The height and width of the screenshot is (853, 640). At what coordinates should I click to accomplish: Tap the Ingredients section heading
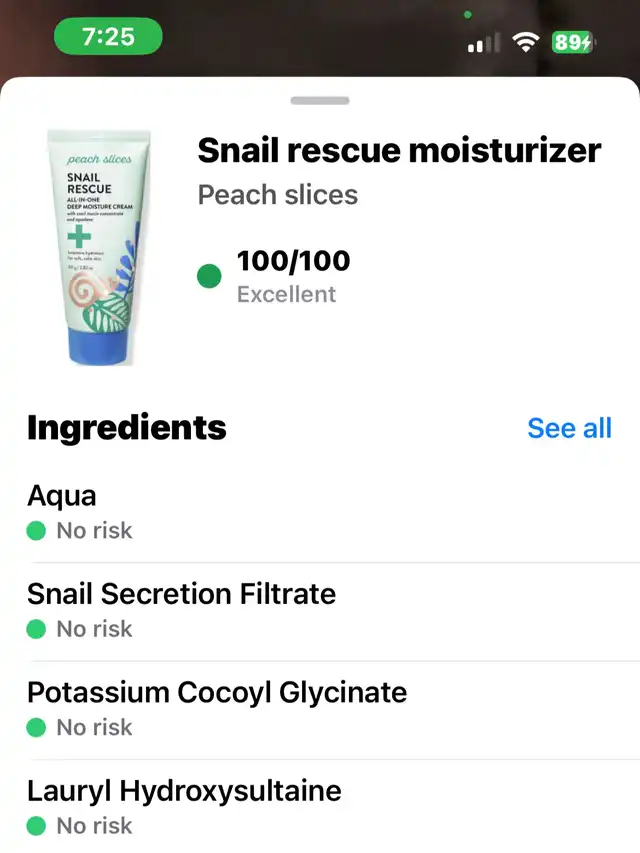tap(127, 428)
